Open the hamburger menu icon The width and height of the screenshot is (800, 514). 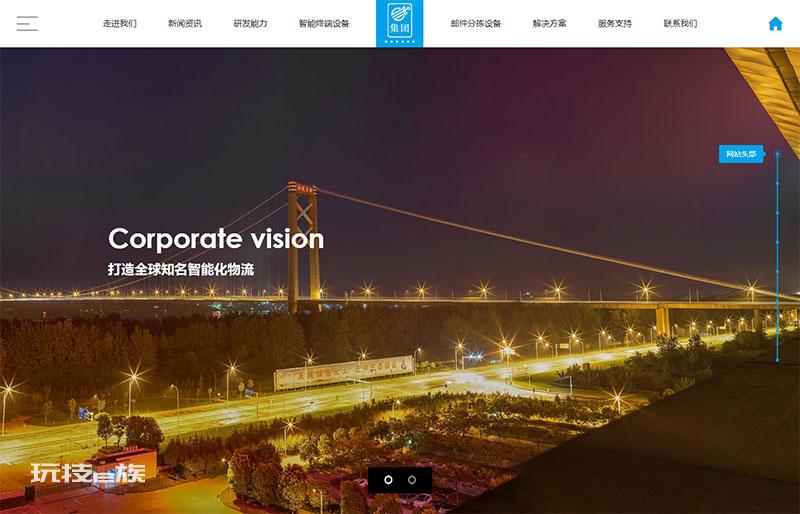(27, 23)
